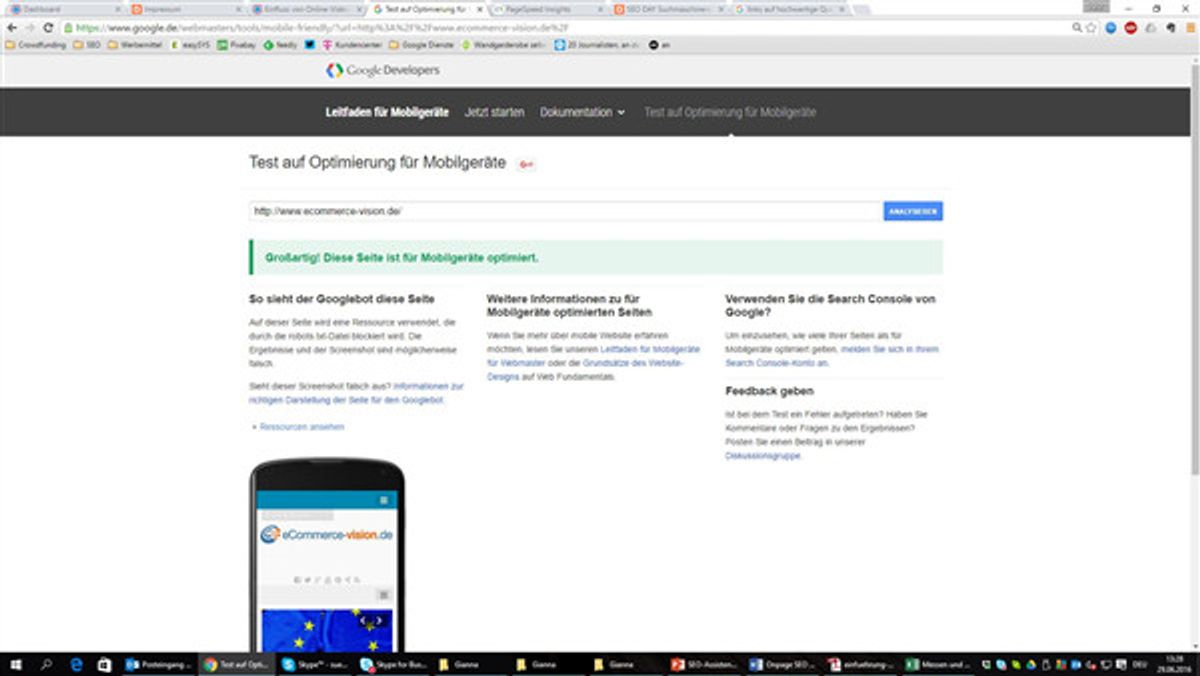Open the Search Console-Konto sign-in link
The width and height of the screenshot is (1200, 676).
tap(832, 356)
